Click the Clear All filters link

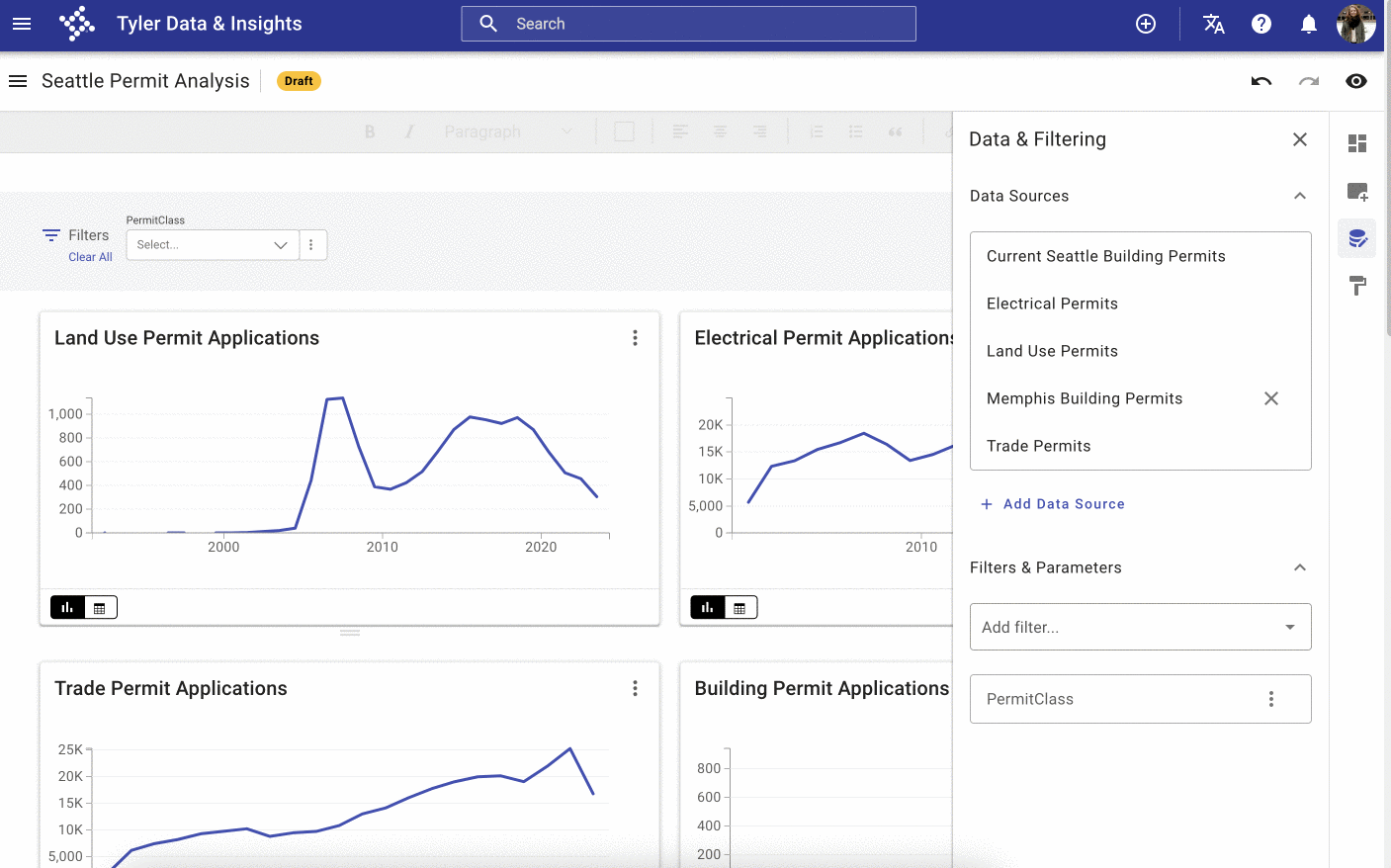click(x=90, y=257)
